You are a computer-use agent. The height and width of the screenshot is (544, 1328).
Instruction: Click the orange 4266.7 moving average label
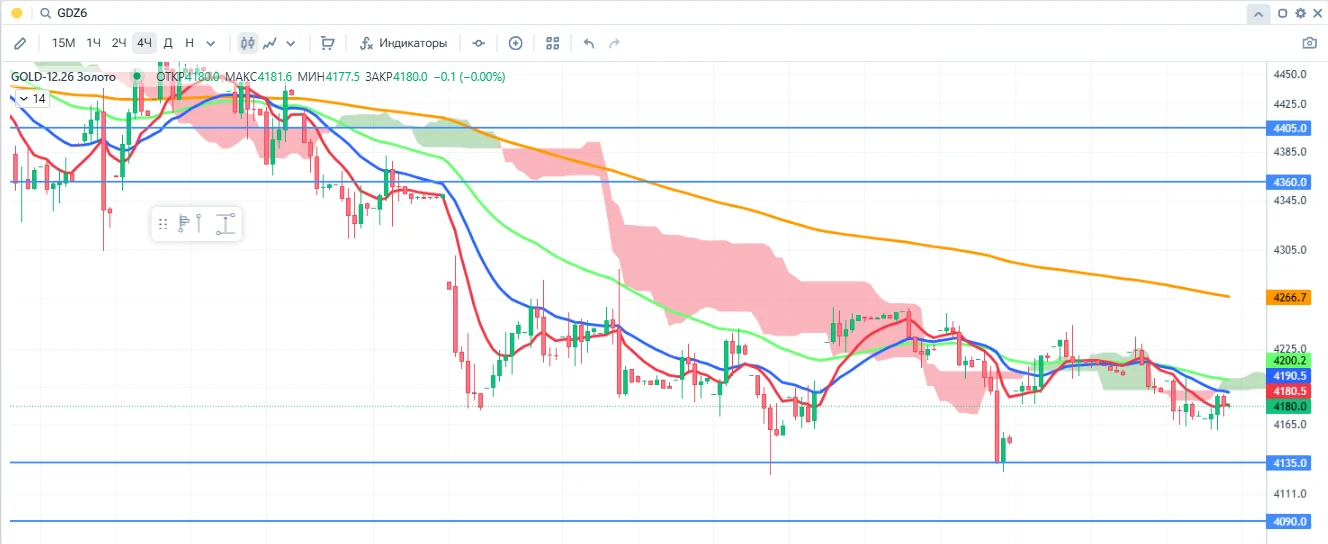click(x=1291, y=297)
